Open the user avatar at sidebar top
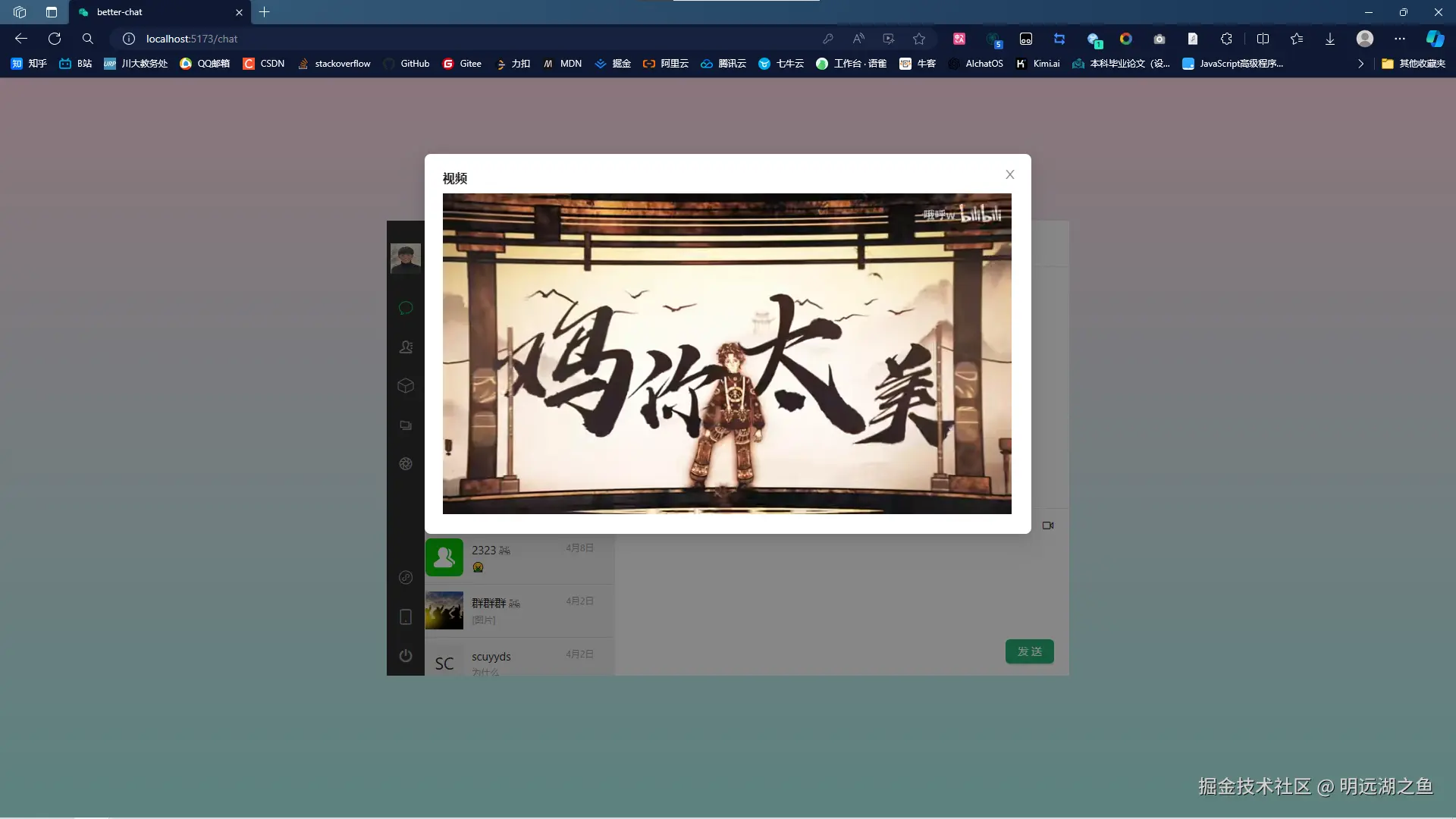This screenshot has height=819, width=1456. 406,258
